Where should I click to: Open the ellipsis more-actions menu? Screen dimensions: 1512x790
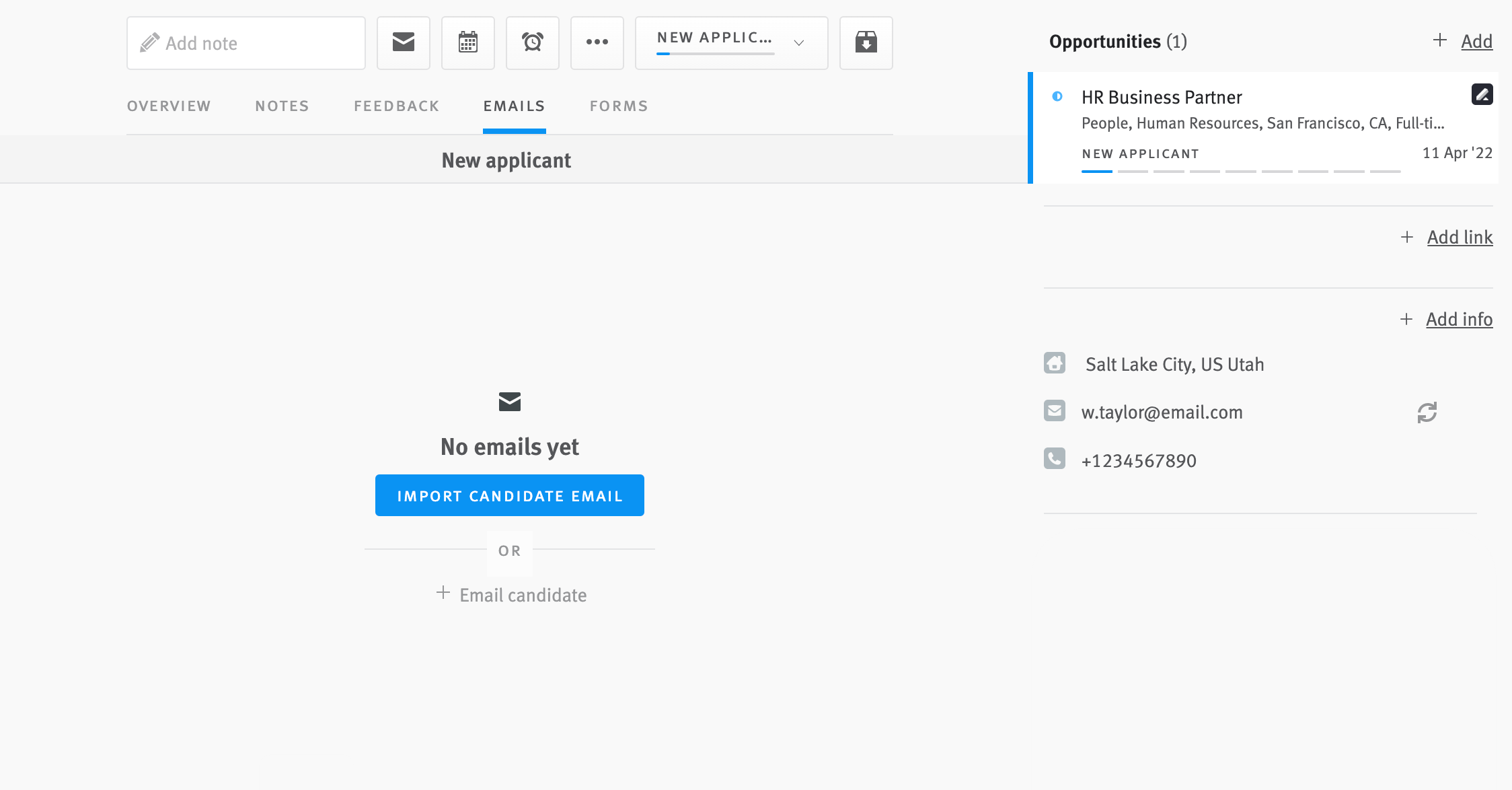pos(597,42)
